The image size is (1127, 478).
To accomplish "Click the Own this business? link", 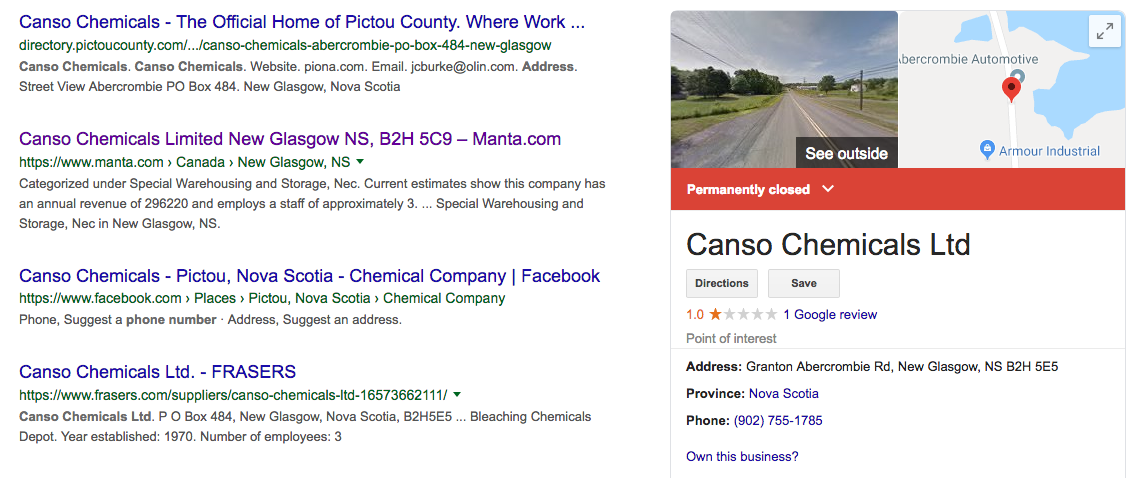I will tap(742, 457).
